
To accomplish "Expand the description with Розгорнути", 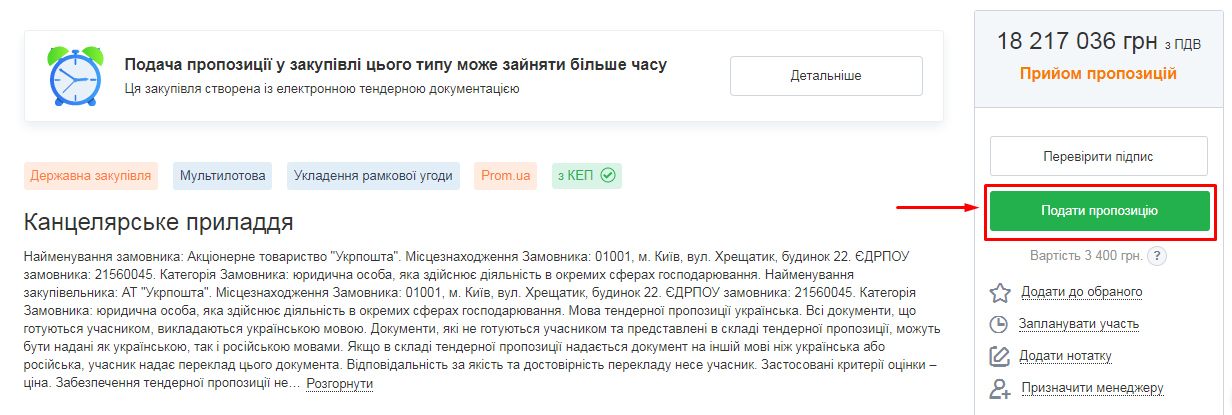I will [339, 384].
